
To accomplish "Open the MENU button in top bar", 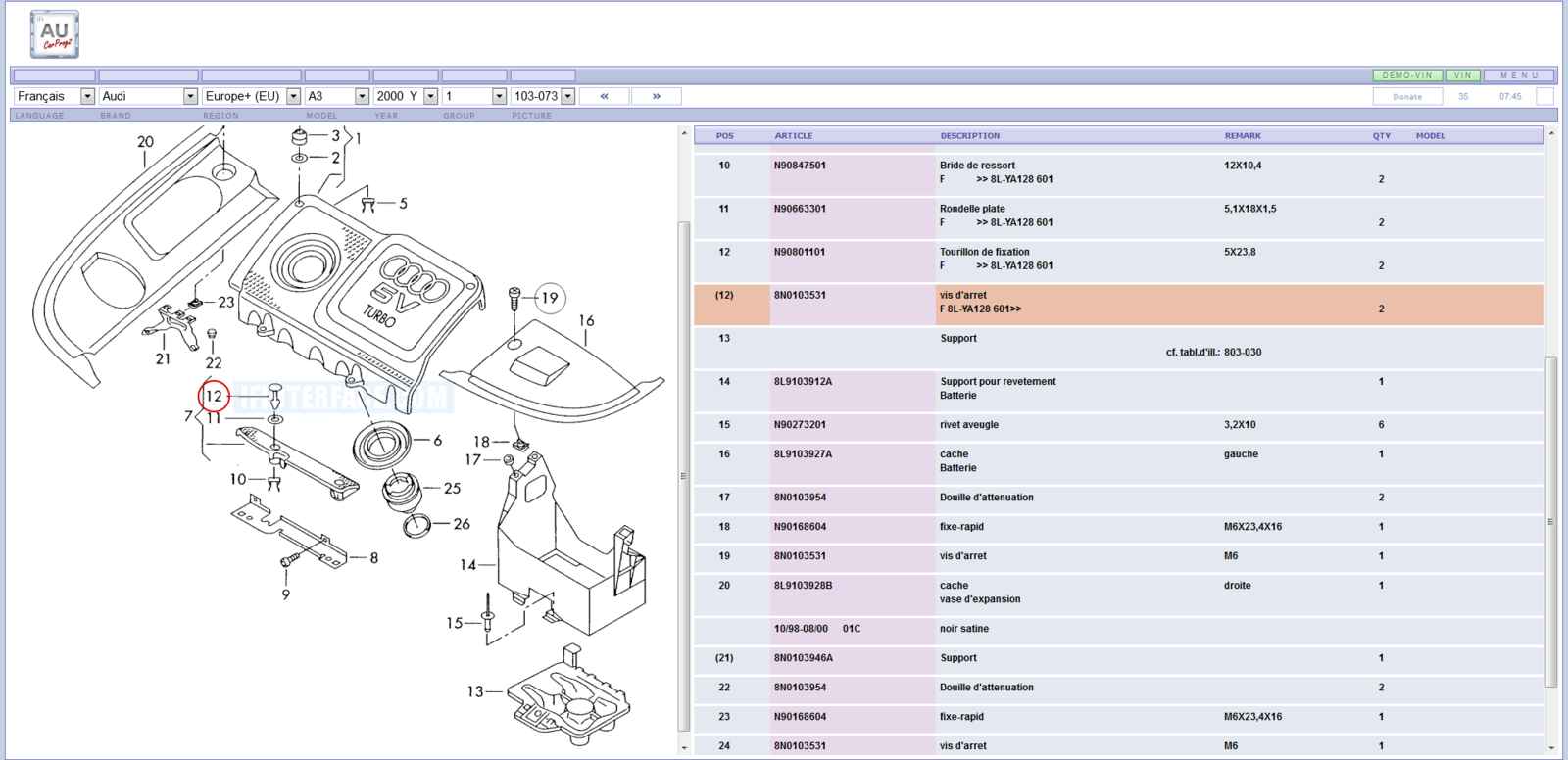I will point(1519,75).
